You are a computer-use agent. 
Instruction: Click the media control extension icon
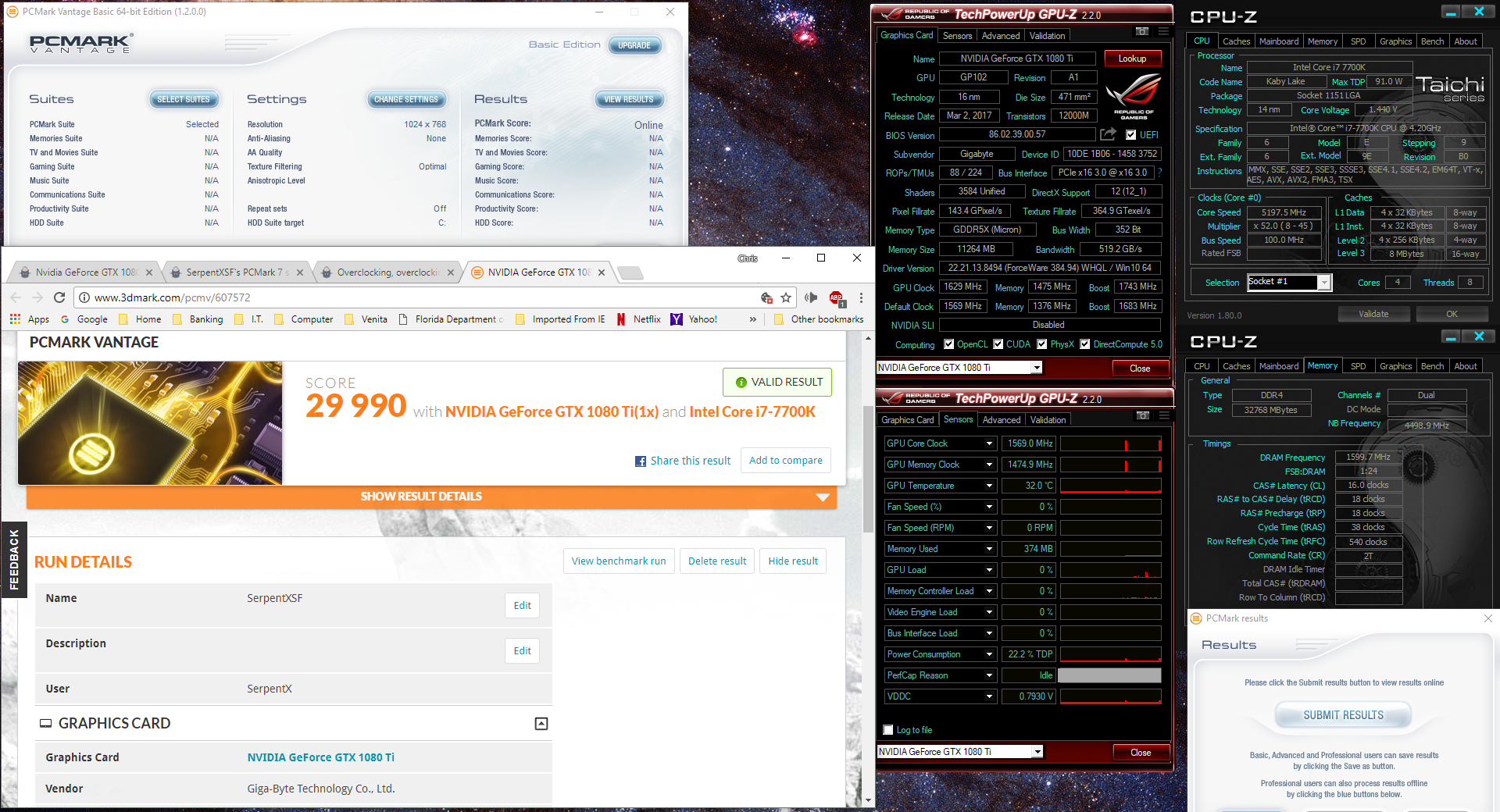click(811, 297)
